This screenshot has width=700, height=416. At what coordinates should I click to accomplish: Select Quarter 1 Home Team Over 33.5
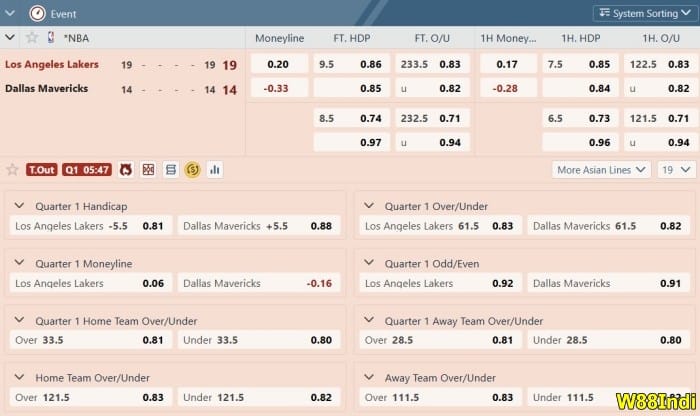[89, 340]
